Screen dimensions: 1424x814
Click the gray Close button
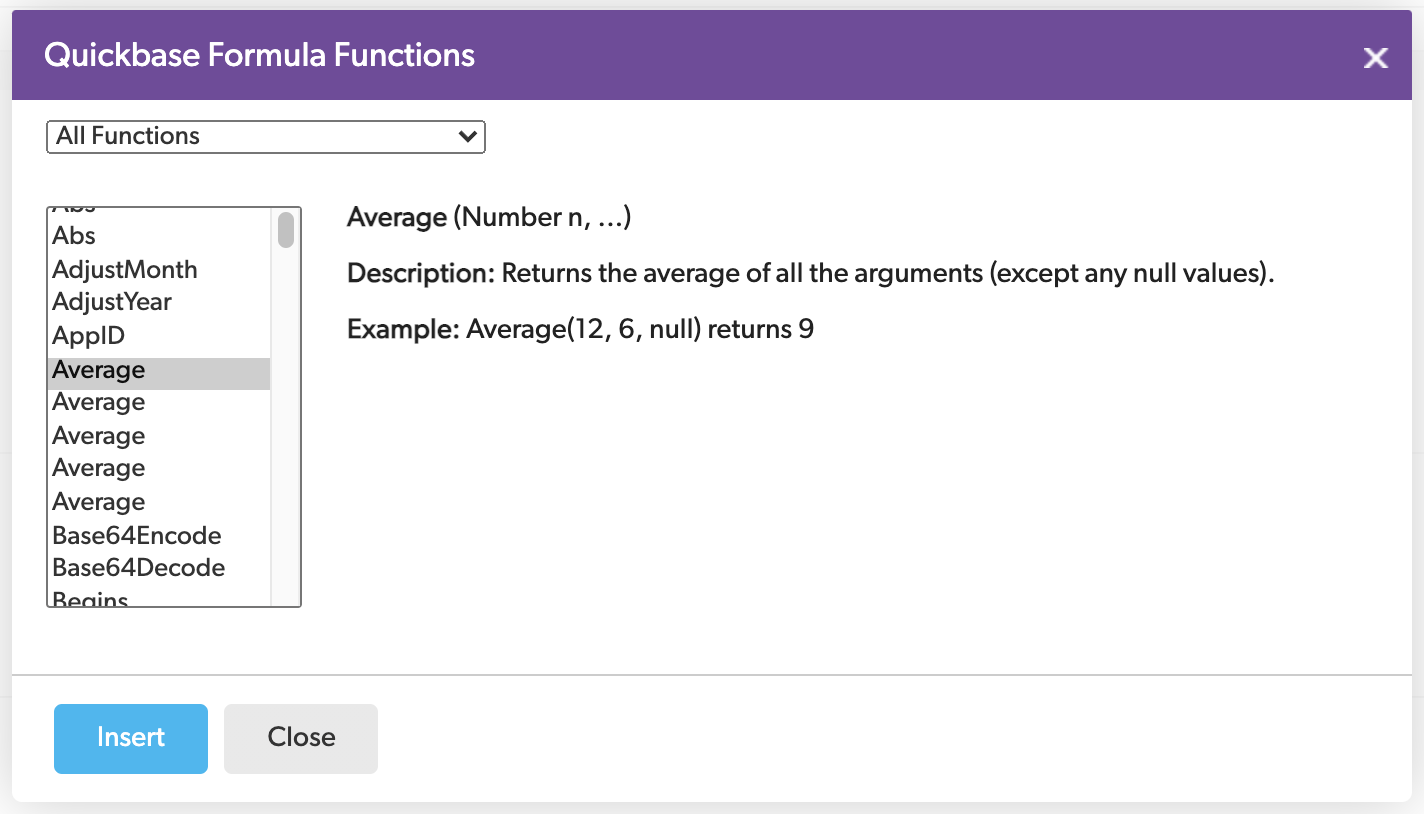301,738
